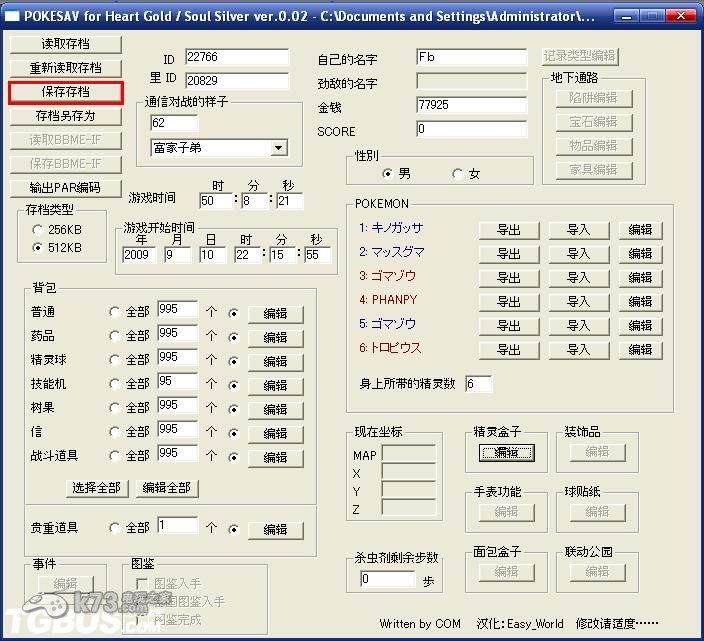This screenshot has height=641, width=704.
Task: Import into the PHANPY Pokemon slot
Action: click(x=578, y=302)
